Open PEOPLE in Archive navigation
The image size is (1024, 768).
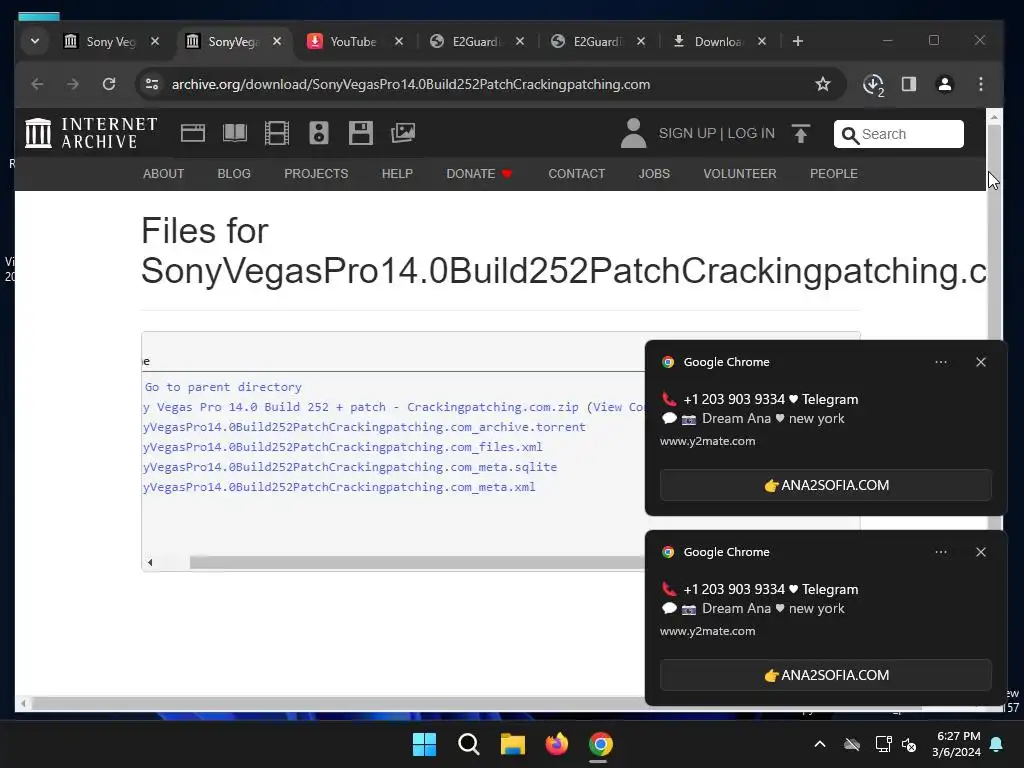tap(834, 174)
